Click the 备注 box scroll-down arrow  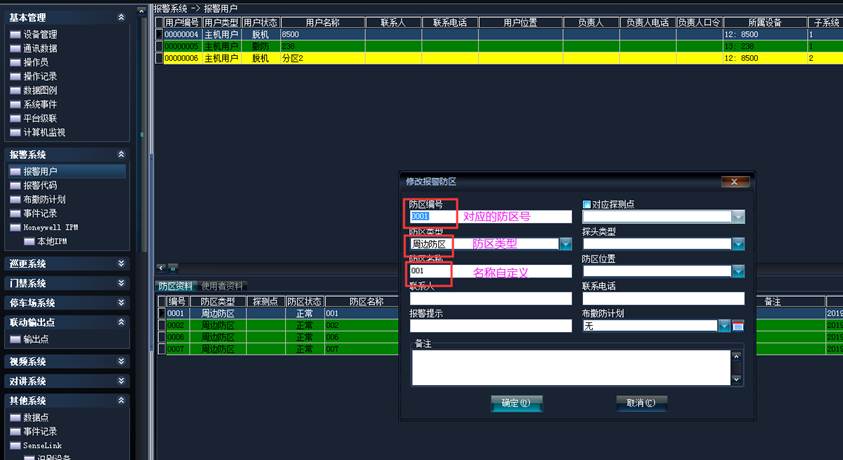click(737, 379)
